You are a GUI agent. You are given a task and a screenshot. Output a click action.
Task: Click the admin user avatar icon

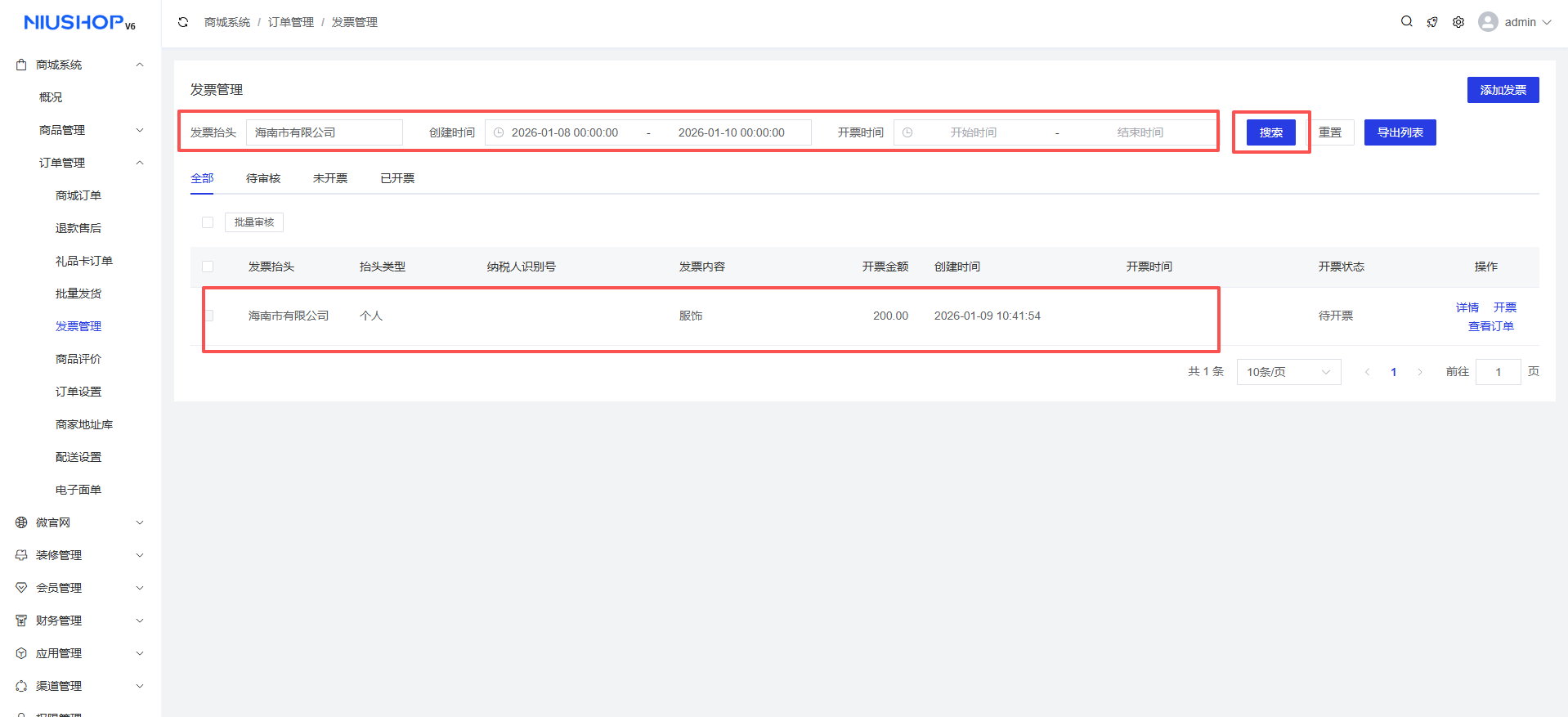pyautogui.click(x=1488, y=22)
